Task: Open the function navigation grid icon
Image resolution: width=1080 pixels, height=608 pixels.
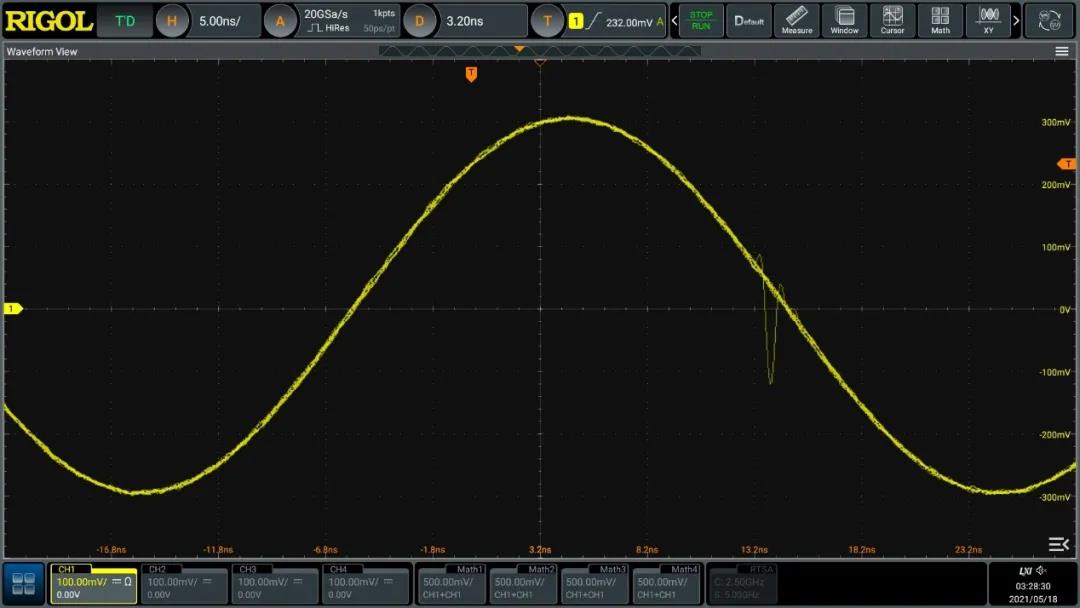Action: click(24, 584)
